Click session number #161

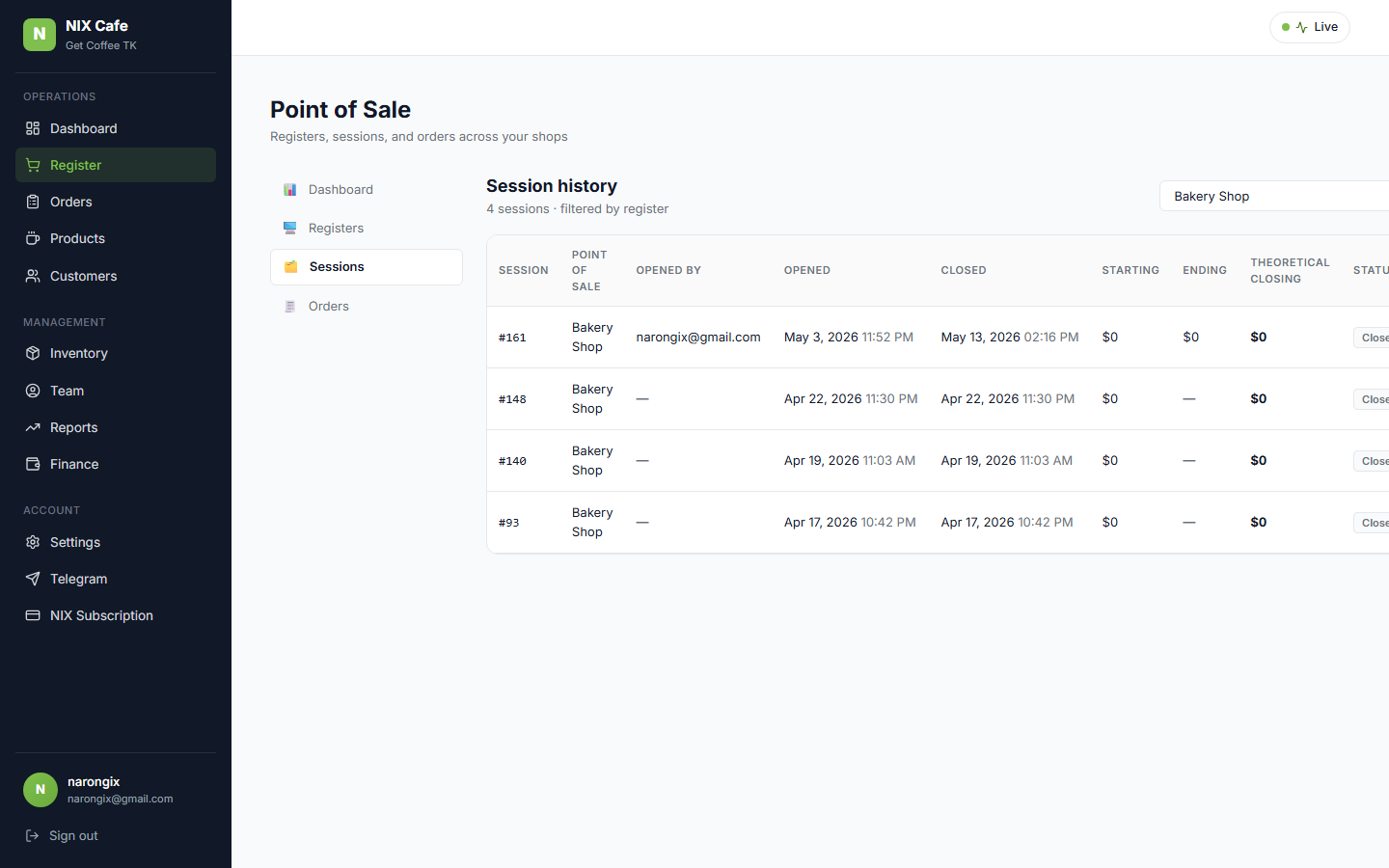512,338
